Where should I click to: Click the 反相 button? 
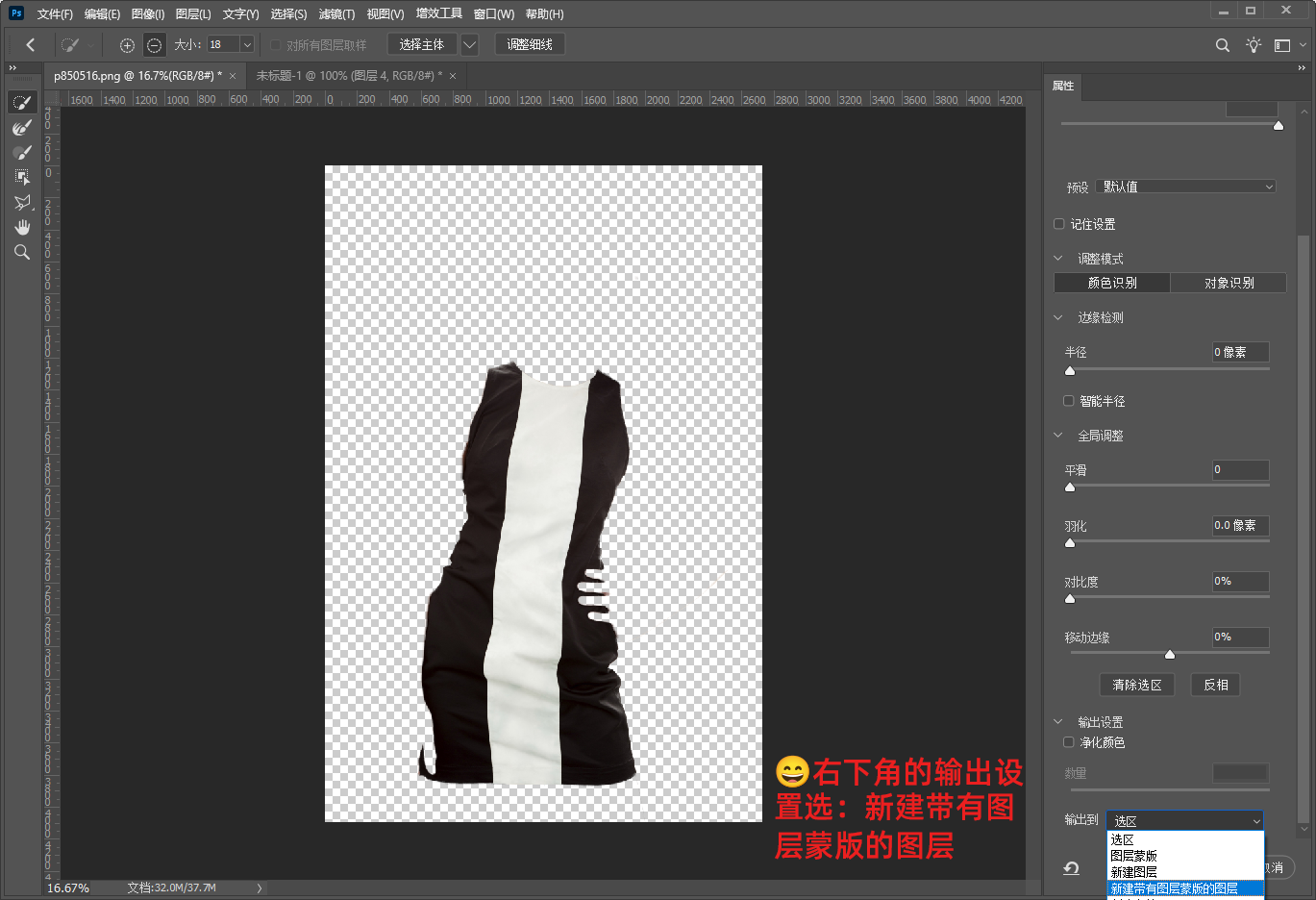click(x=1215, y=685)
